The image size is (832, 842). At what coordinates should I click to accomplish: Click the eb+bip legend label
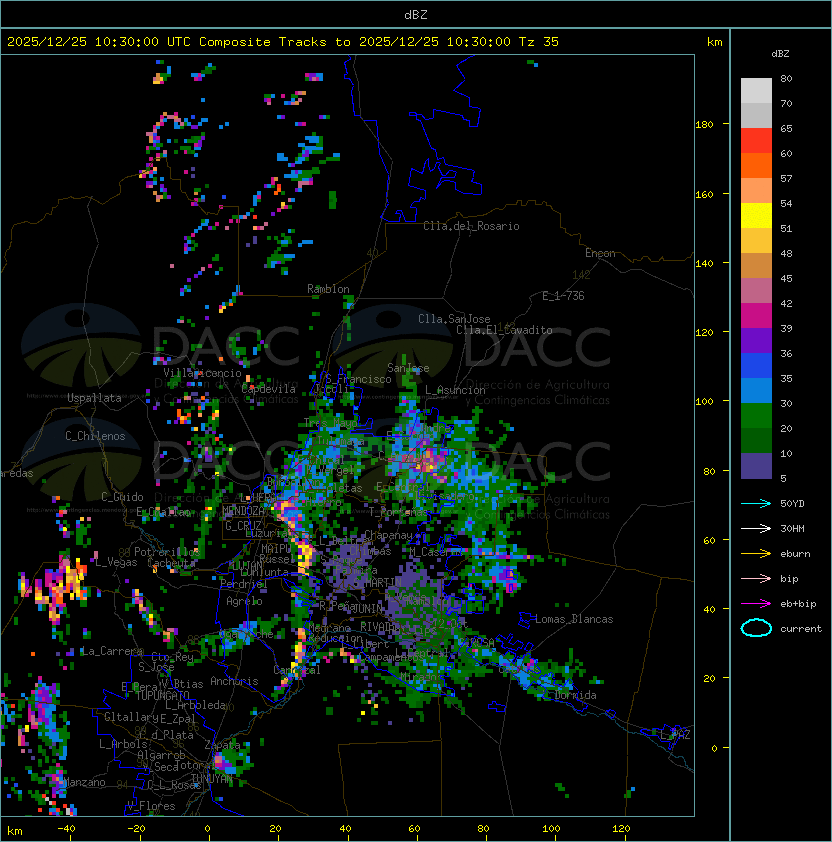[x=798, y=604]
